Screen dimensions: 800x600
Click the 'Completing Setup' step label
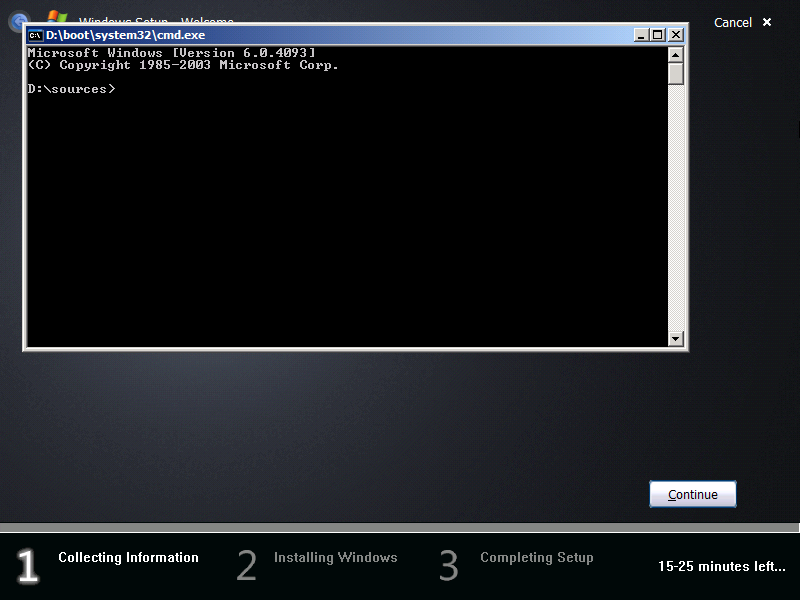pos(537,558)
